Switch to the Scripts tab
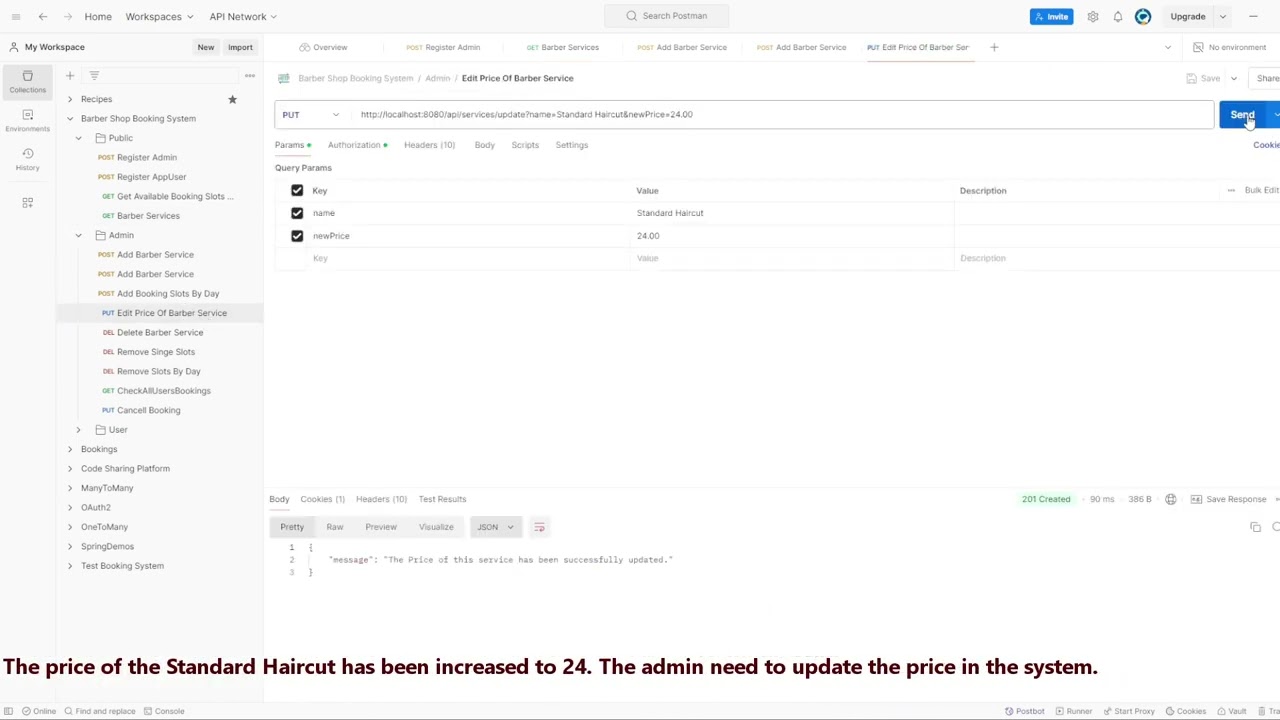 coord(525,145)
